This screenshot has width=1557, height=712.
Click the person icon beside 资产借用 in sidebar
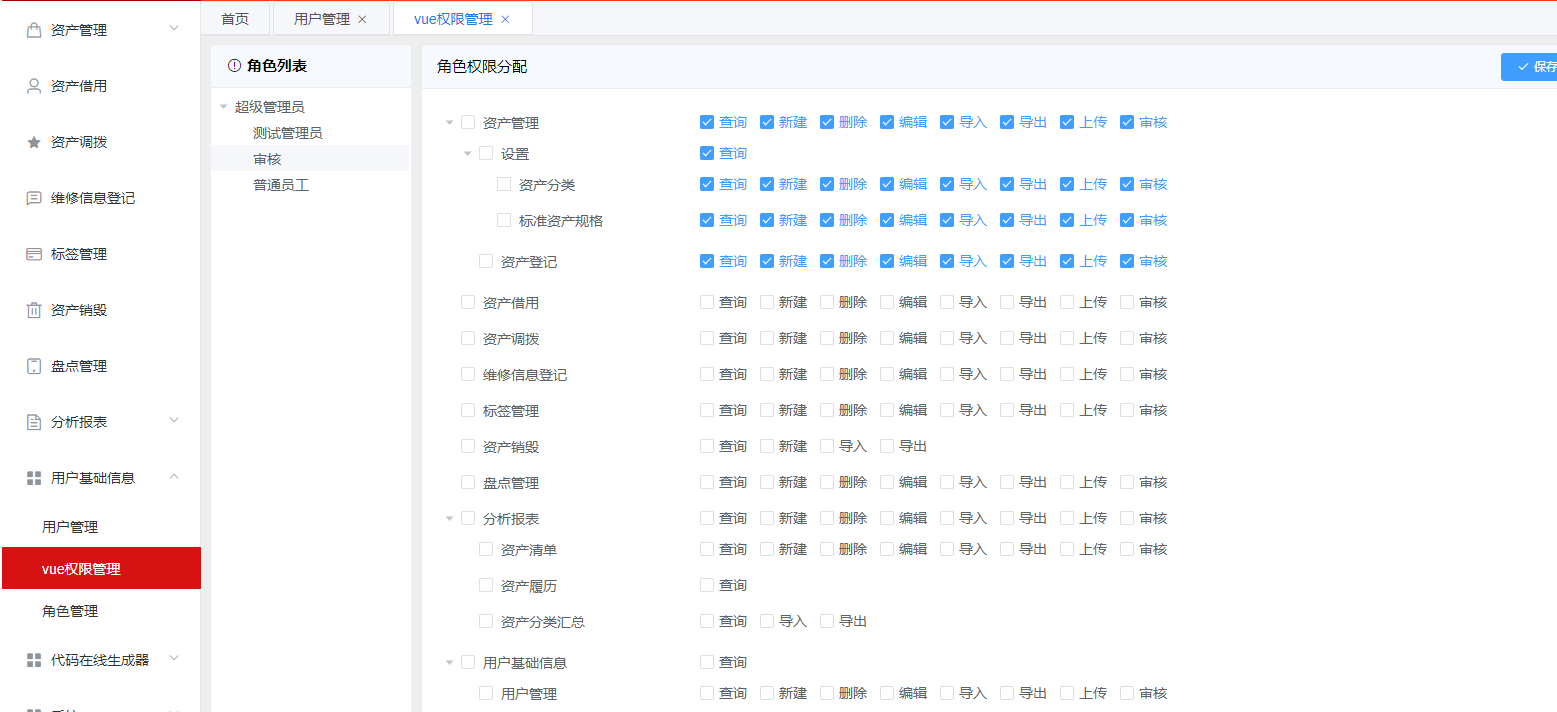(34, 86)
